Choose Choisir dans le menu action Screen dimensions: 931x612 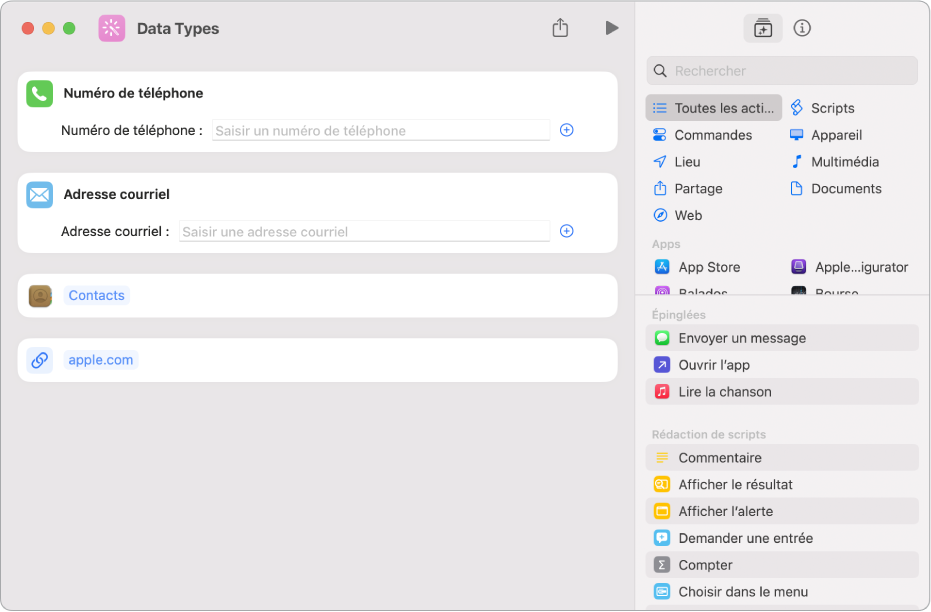[x=782, y=592]
